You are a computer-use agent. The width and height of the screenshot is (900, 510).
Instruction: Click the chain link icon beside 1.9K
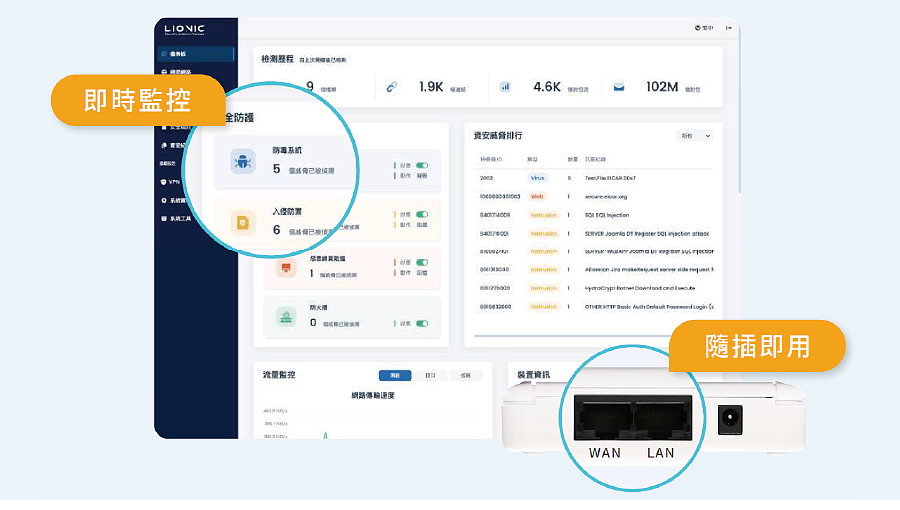[391, 87]
